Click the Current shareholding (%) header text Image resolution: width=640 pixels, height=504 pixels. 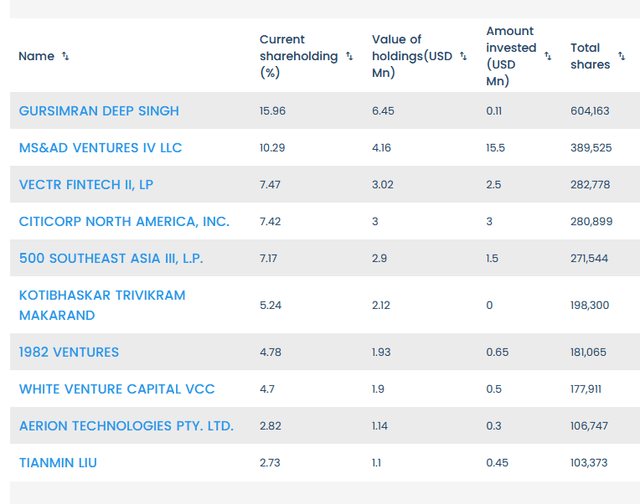(x=298, y=56)
